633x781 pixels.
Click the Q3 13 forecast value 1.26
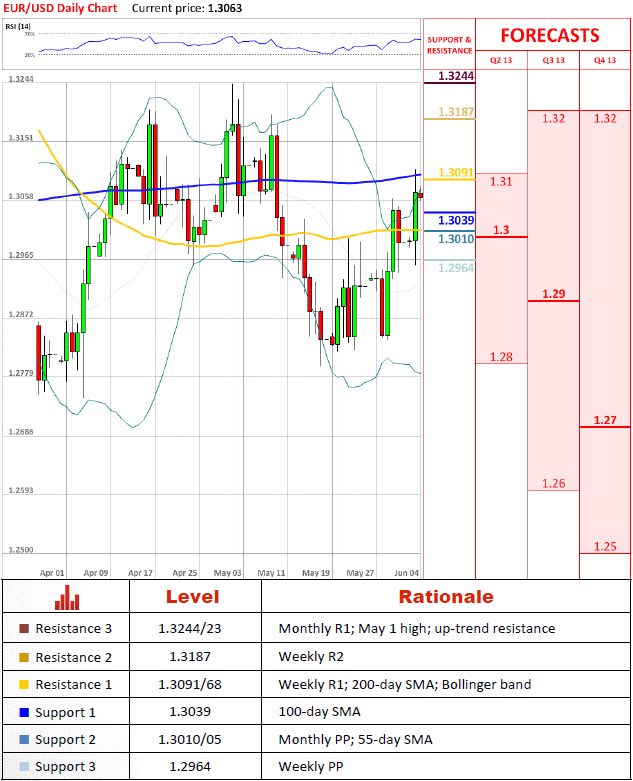553,483
